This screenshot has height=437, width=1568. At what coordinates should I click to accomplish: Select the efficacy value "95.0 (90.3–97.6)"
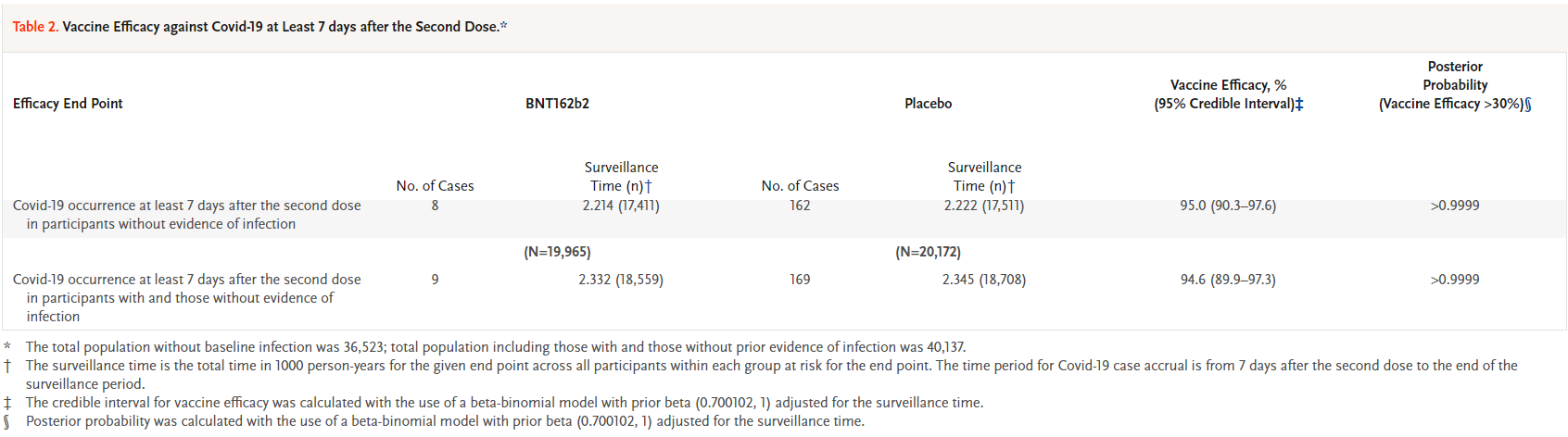coord(1228,206)
